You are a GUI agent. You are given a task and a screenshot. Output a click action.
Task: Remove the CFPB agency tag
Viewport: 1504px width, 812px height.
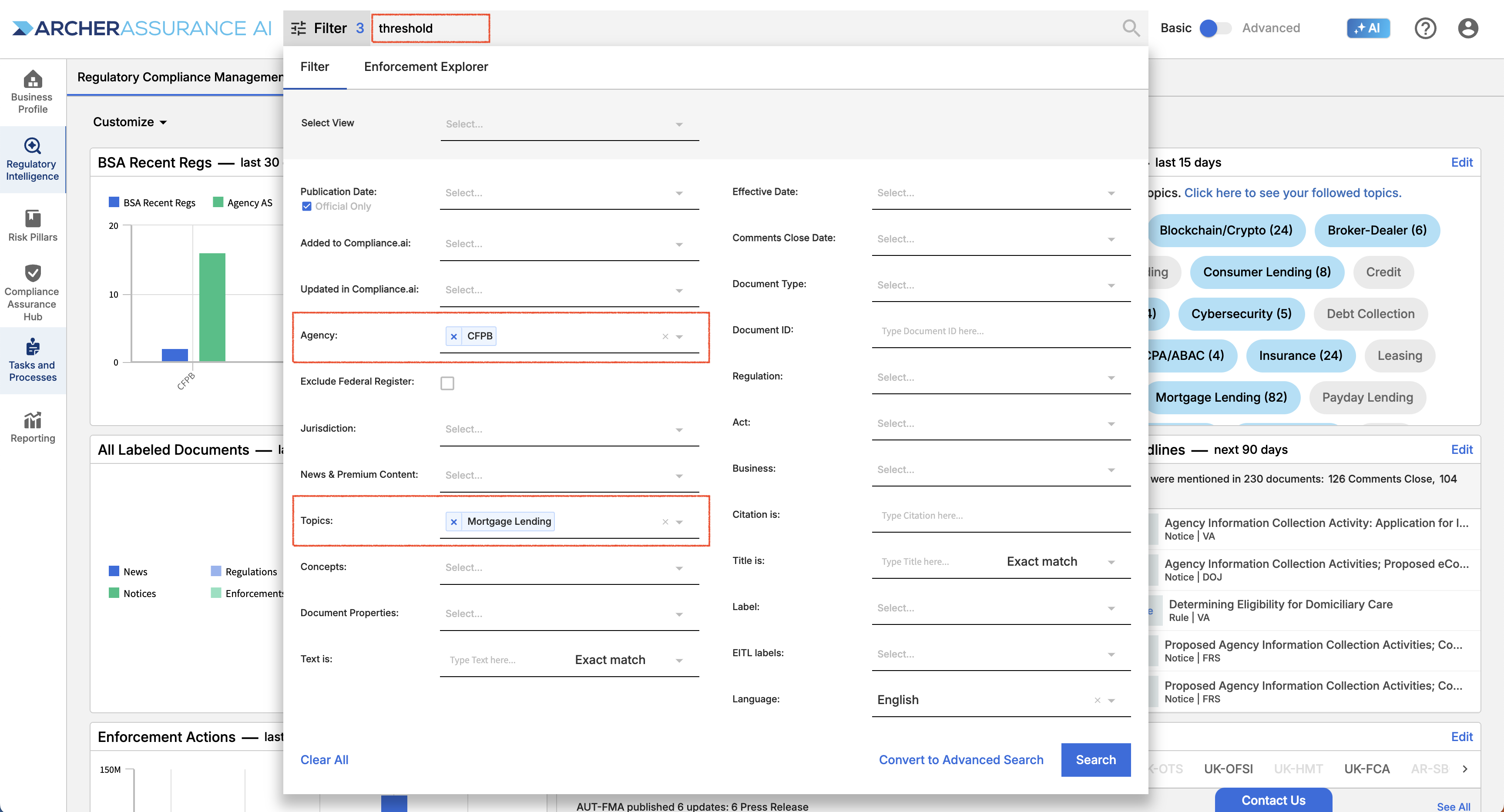453,336
